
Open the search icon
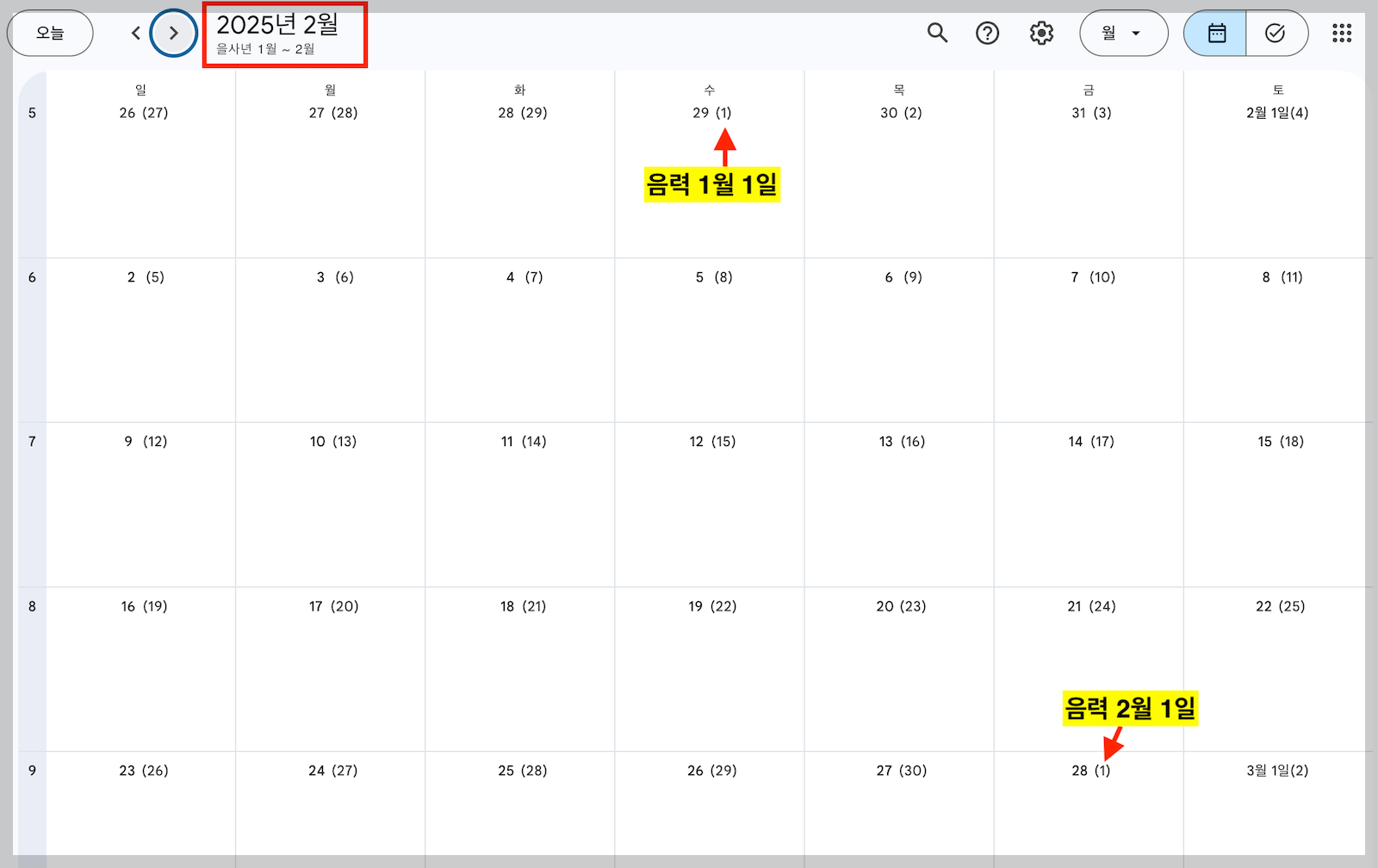point(937,33)
